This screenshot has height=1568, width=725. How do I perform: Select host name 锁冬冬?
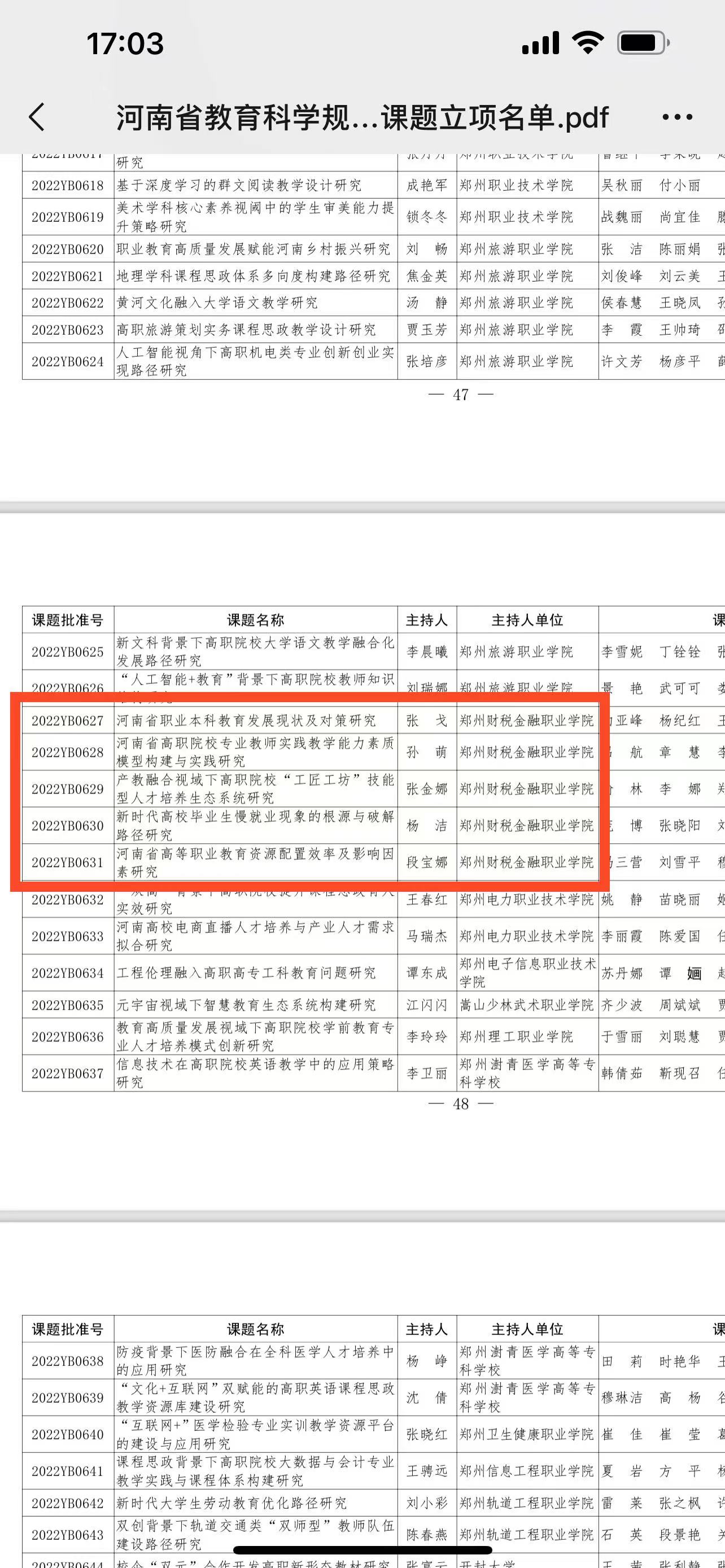coord(427,217)
